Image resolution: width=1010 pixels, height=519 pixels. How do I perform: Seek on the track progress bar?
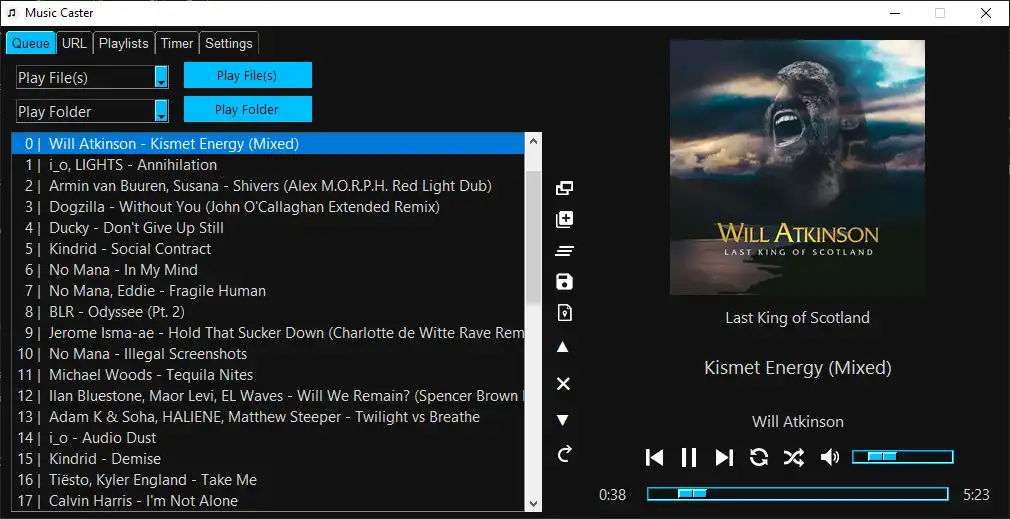click(797, 494)
